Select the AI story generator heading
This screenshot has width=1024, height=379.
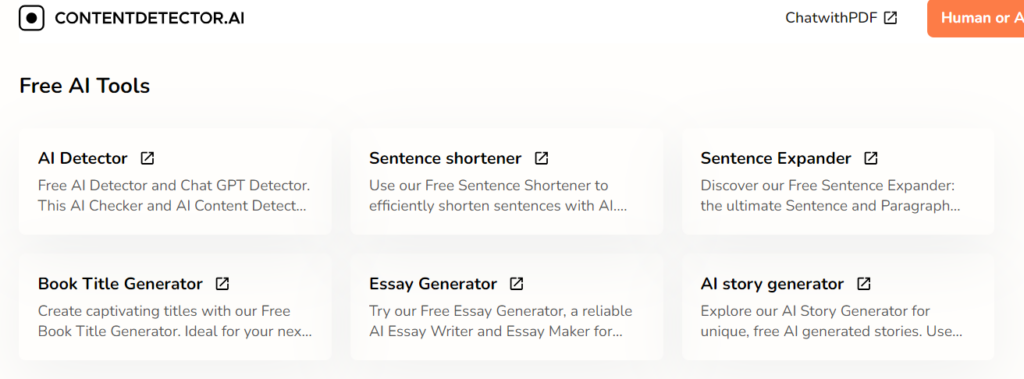(773, 284)
